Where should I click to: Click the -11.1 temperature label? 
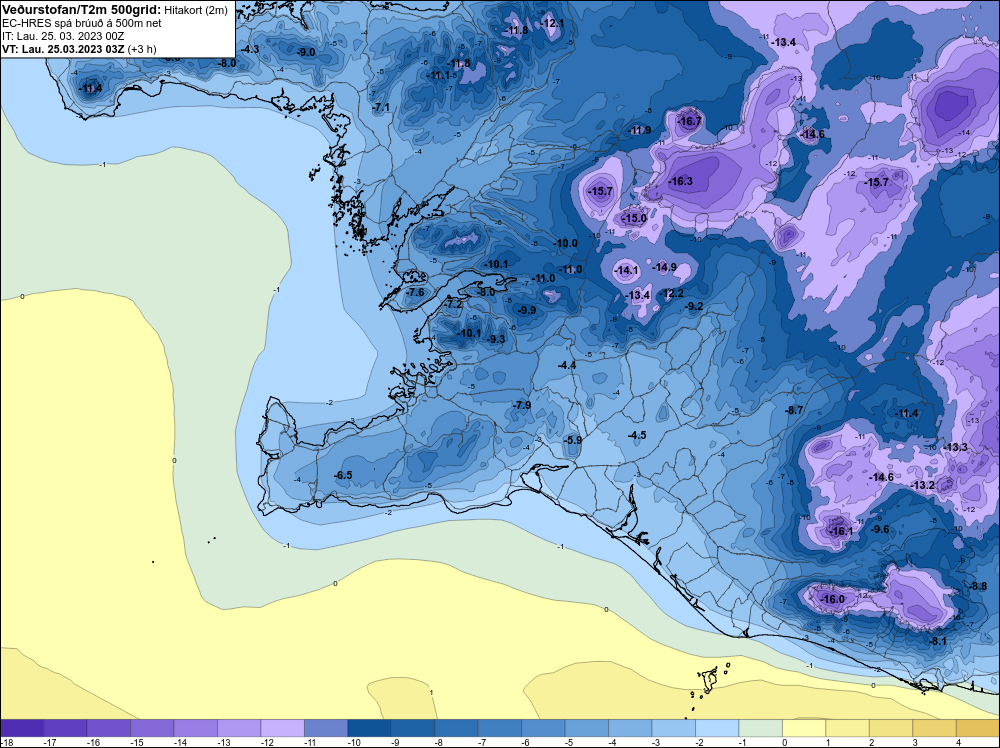[x=438, y=75]
